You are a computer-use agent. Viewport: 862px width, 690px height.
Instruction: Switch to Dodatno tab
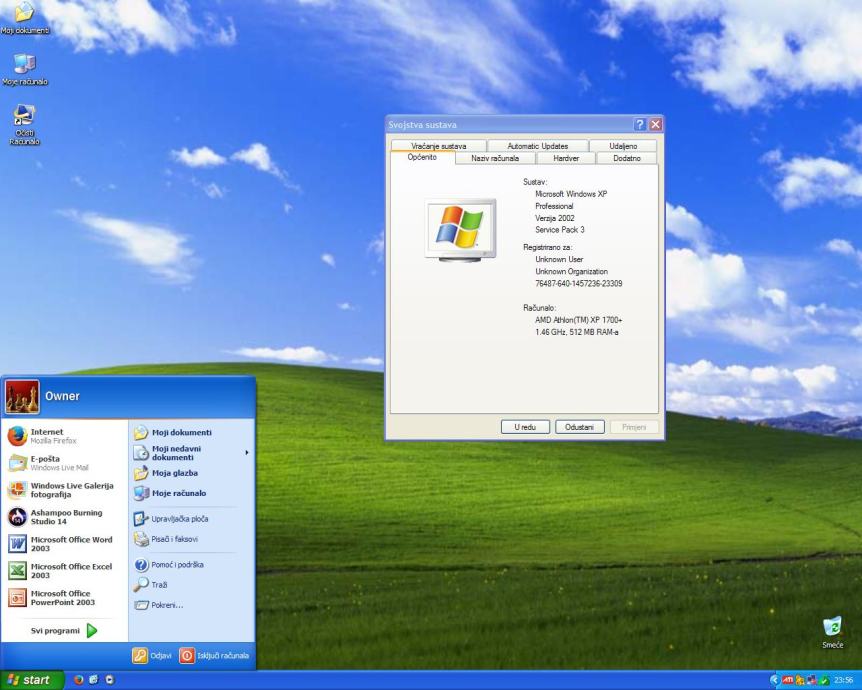coord(627,158)
